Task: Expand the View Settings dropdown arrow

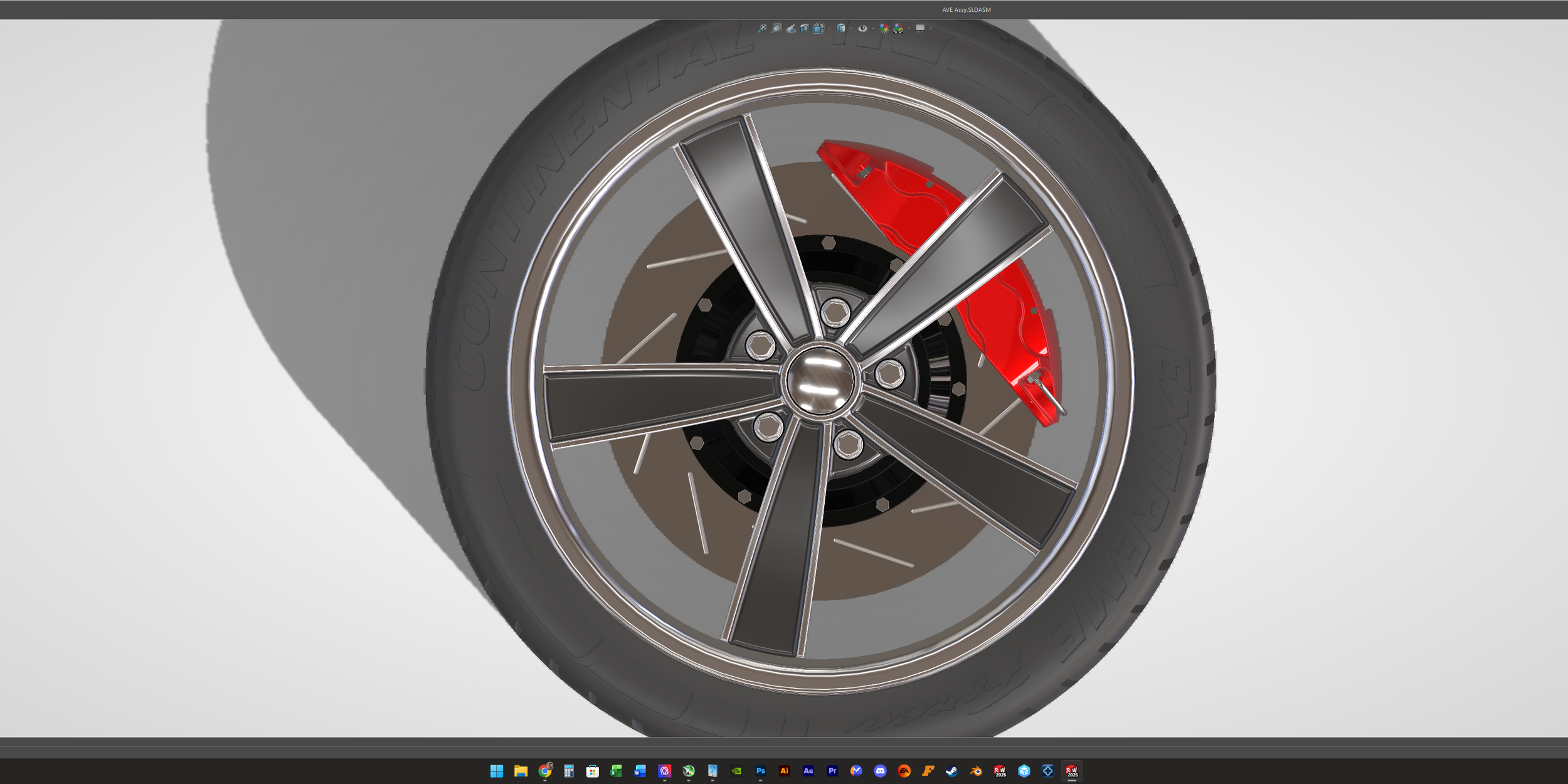Action: click(x=931, y=29)
